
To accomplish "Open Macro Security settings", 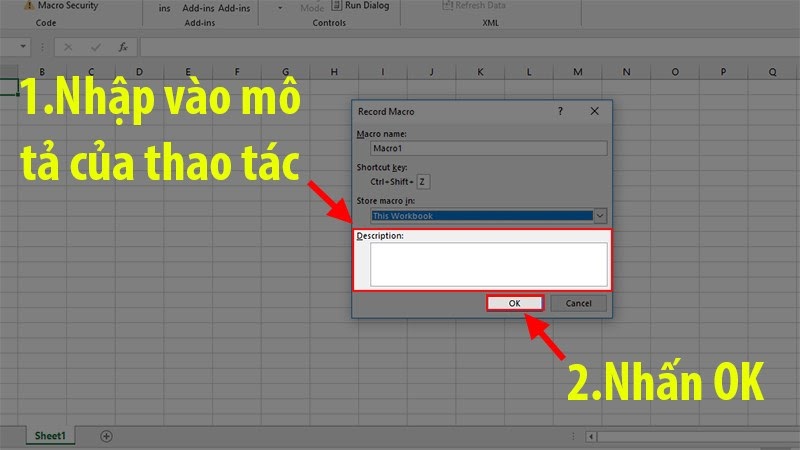I will point(68,6).
